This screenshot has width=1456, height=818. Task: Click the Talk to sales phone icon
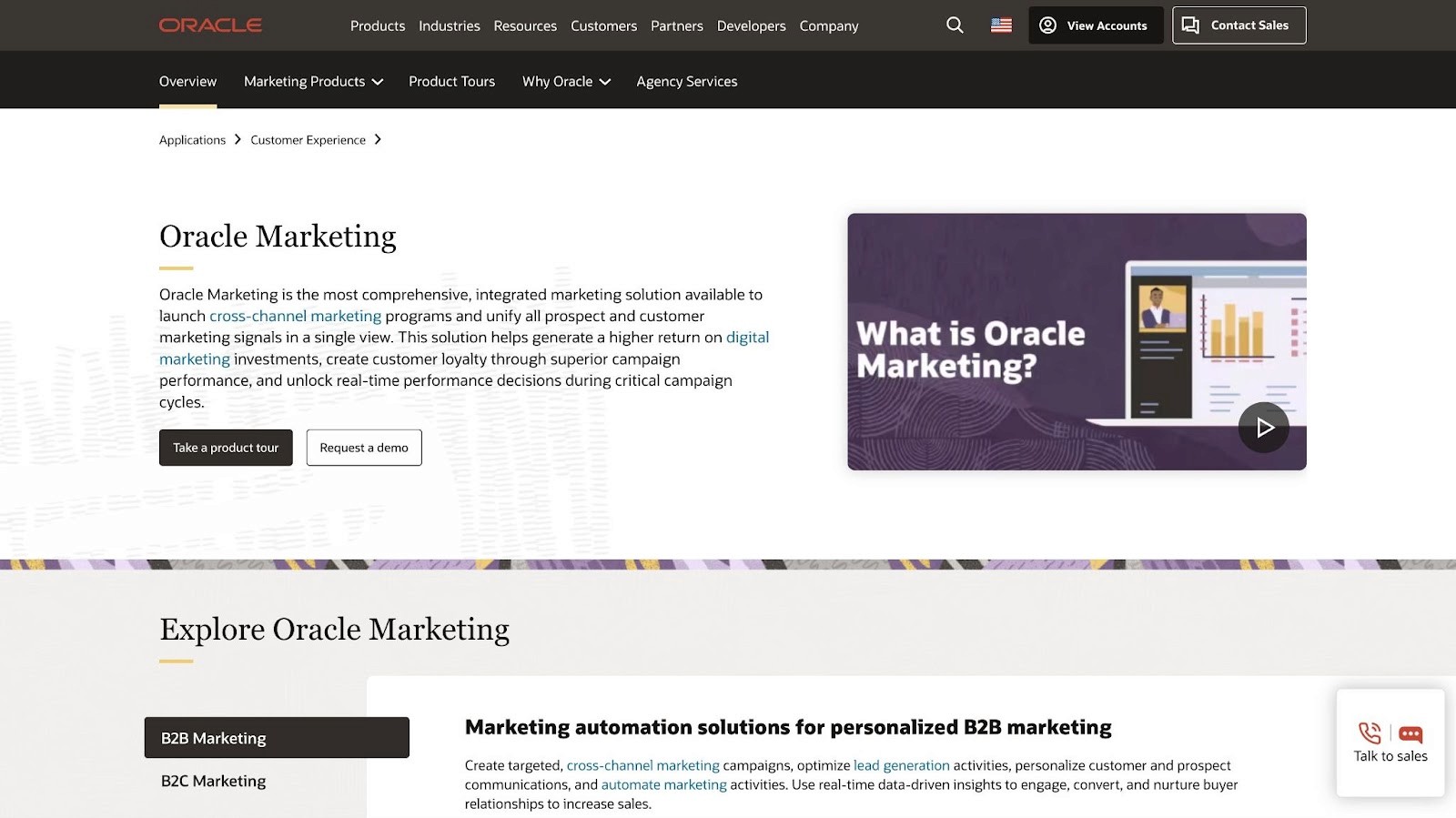[1370, 733]
